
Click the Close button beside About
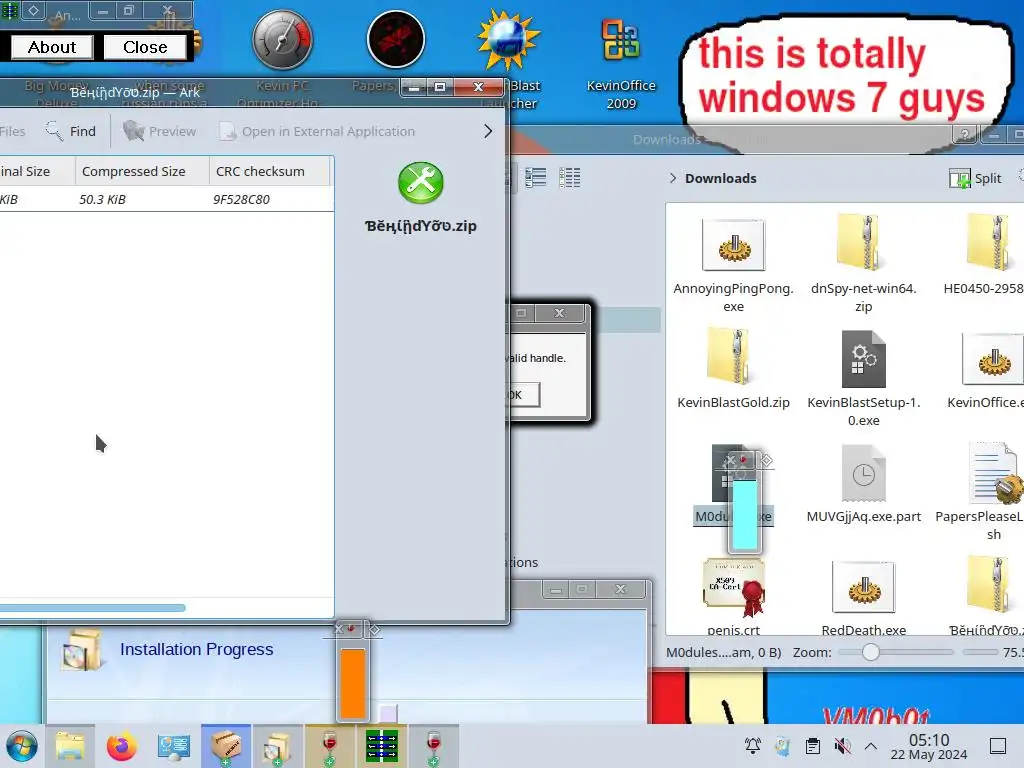[145, 47]
